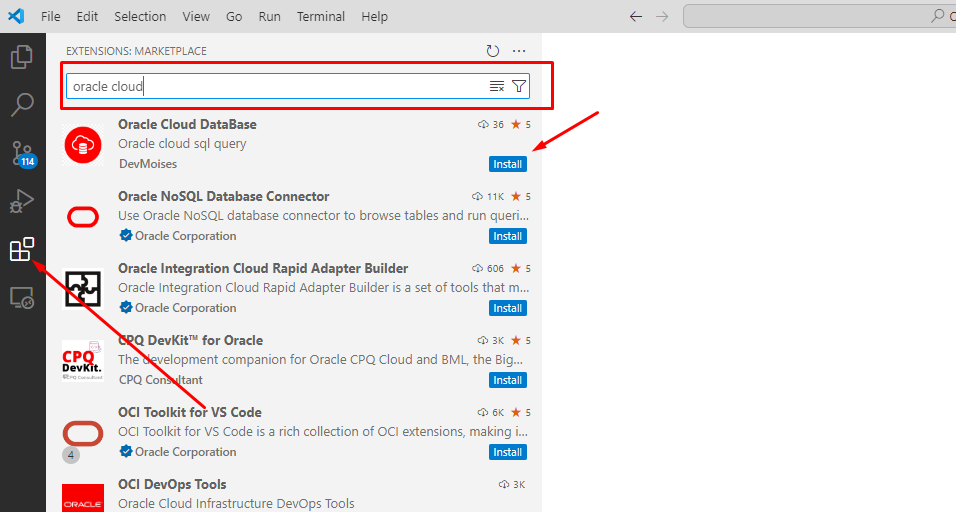The height and width of the screenshot is (512, 956).
Task: Click the 606 download count
Action: [x=488, y=268]
